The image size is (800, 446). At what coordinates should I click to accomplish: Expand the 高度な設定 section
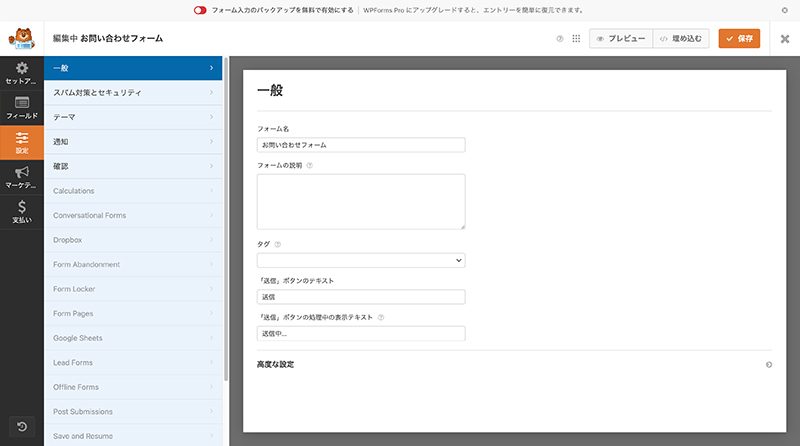click(768, 365)
